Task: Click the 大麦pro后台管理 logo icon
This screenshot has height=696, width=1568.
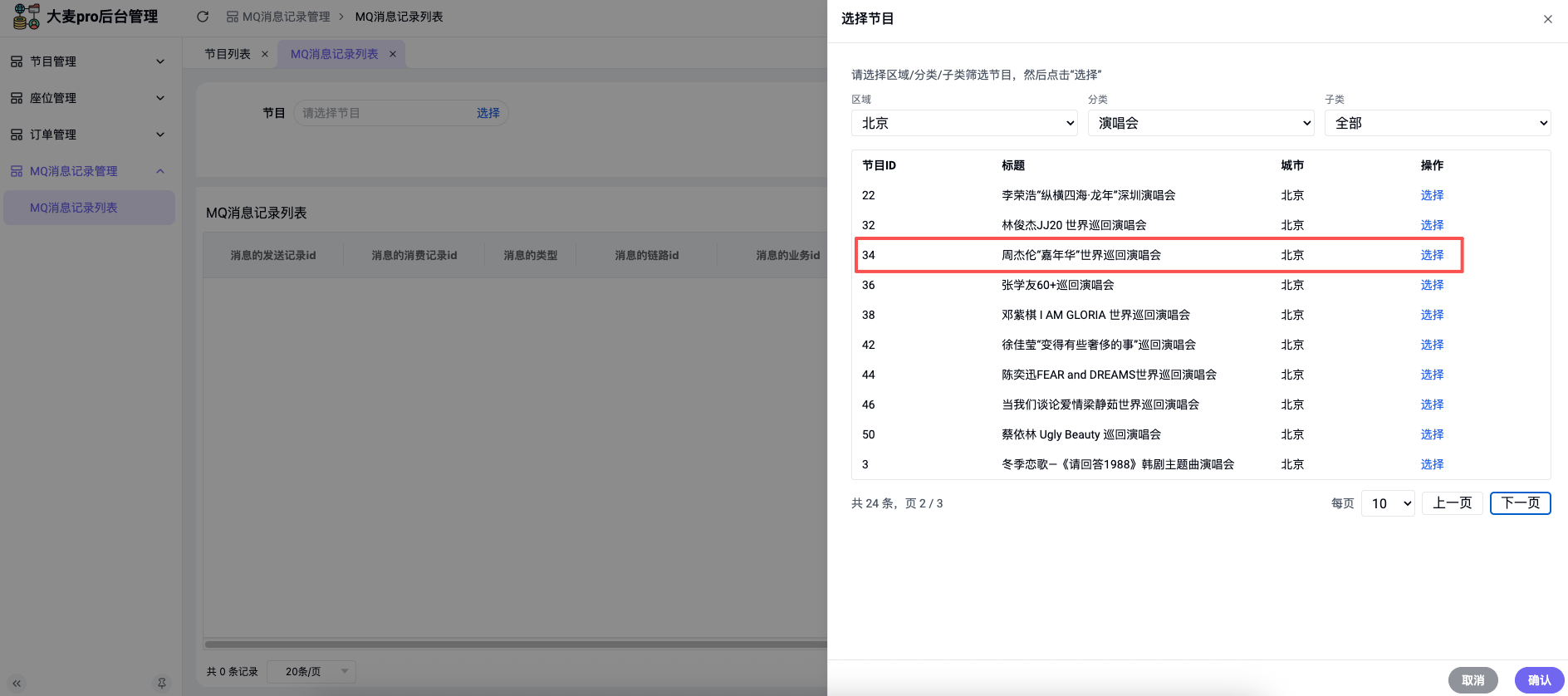Action: pos(26,17)
